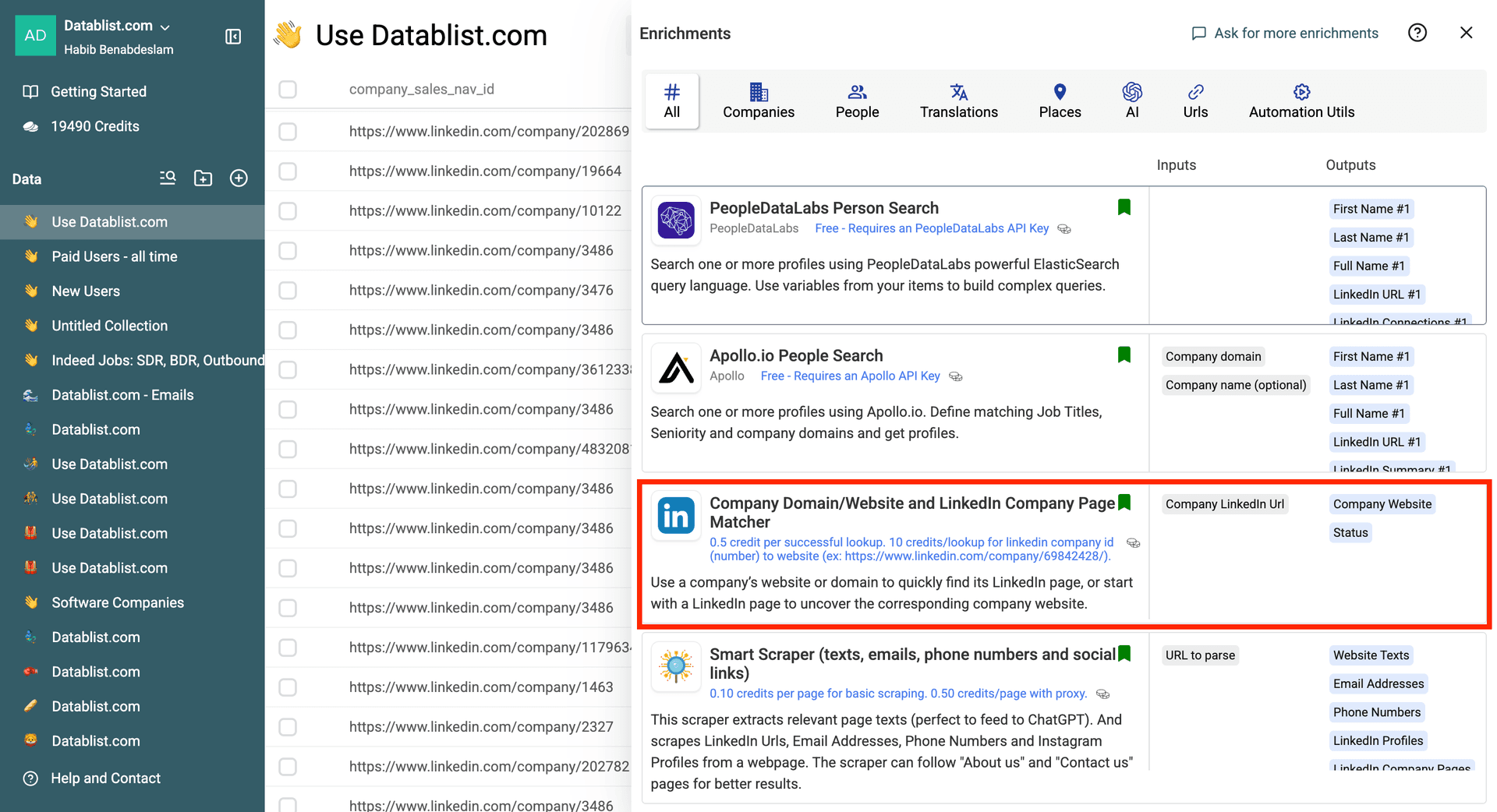The image size is (1497, 812).
Task: Open the collection search in the Data sidebar
Action: pos(167,178)
